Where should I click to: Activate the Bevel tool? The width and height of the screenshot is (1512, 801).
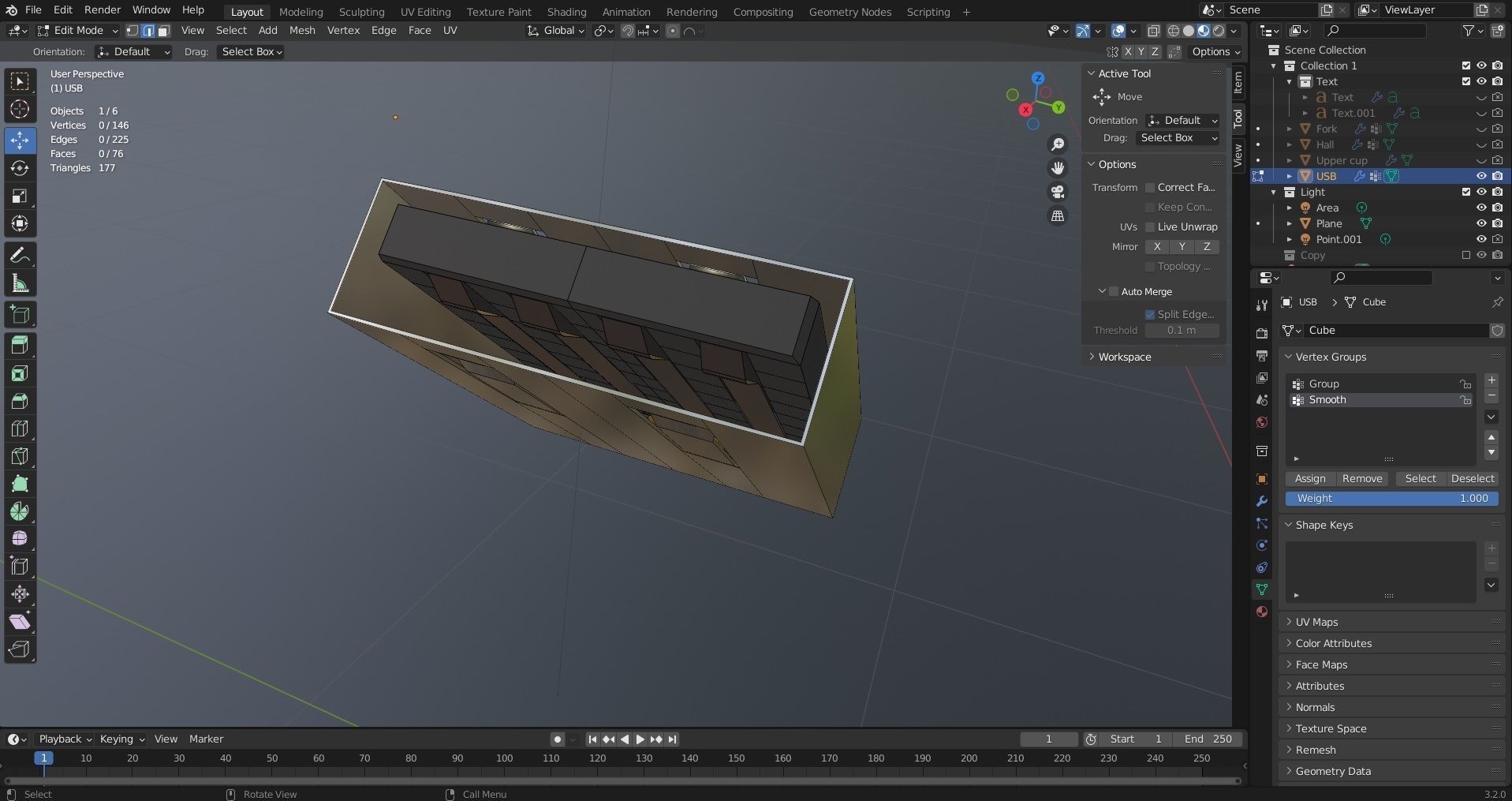coord(20,401)
